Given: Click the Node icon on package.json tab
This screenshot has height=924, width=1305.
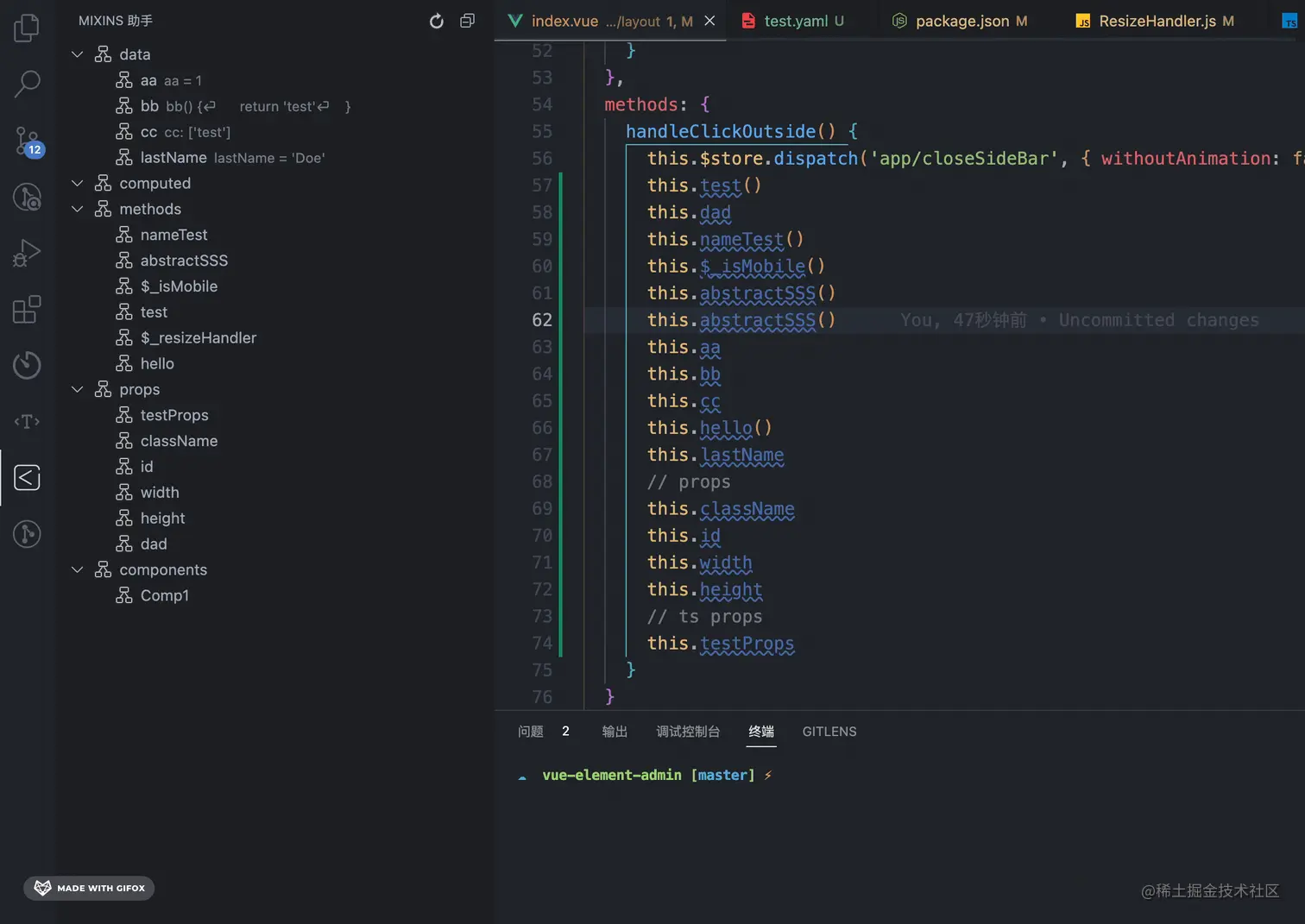Looking at the screenshot, I should (x=899, y=21).
